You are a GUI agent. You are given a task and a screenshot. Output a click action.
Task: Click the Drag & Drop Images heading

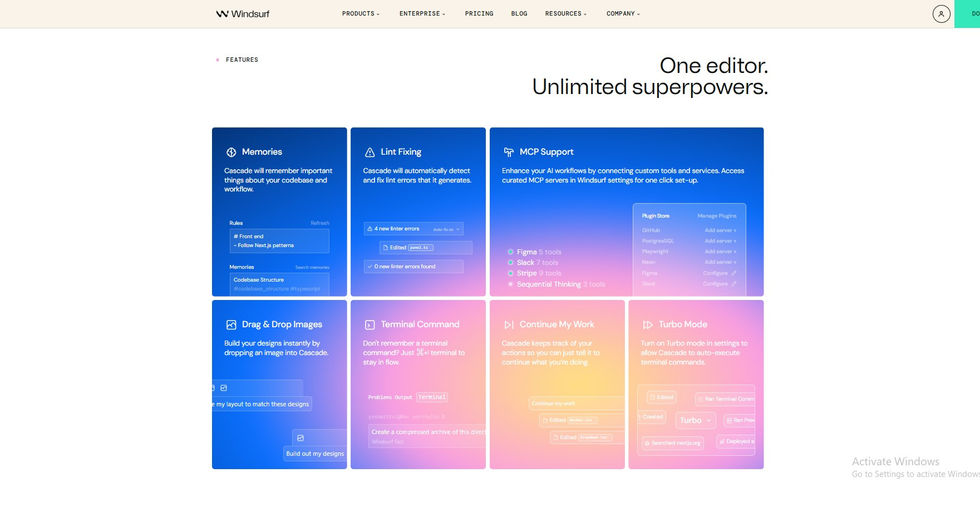coord(282,324)
